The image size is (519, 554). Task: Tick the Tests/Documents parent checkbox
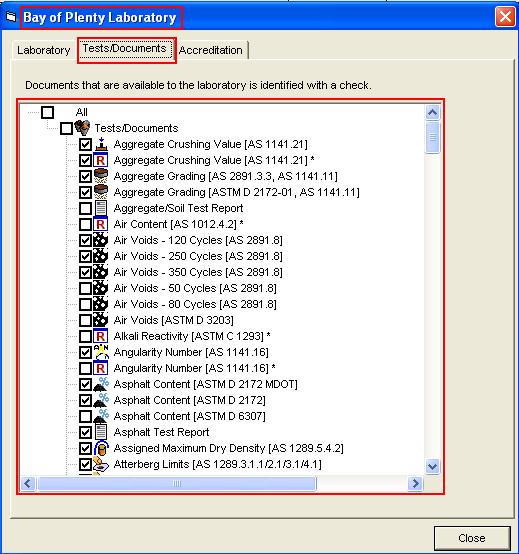tap(66, 128)
